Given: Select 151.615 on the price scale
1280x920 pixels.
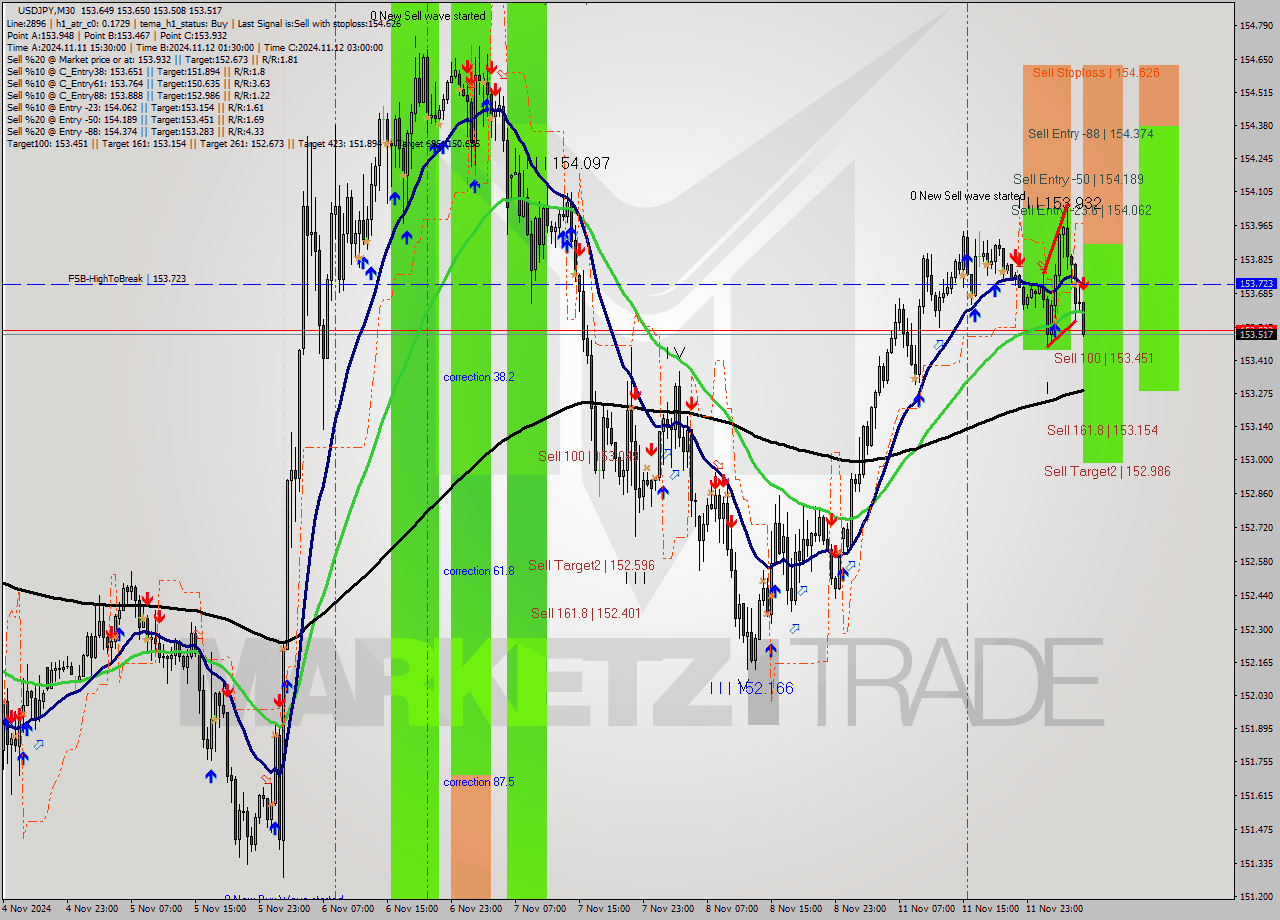Looking at the screenshot, I should click(1256, 796).
